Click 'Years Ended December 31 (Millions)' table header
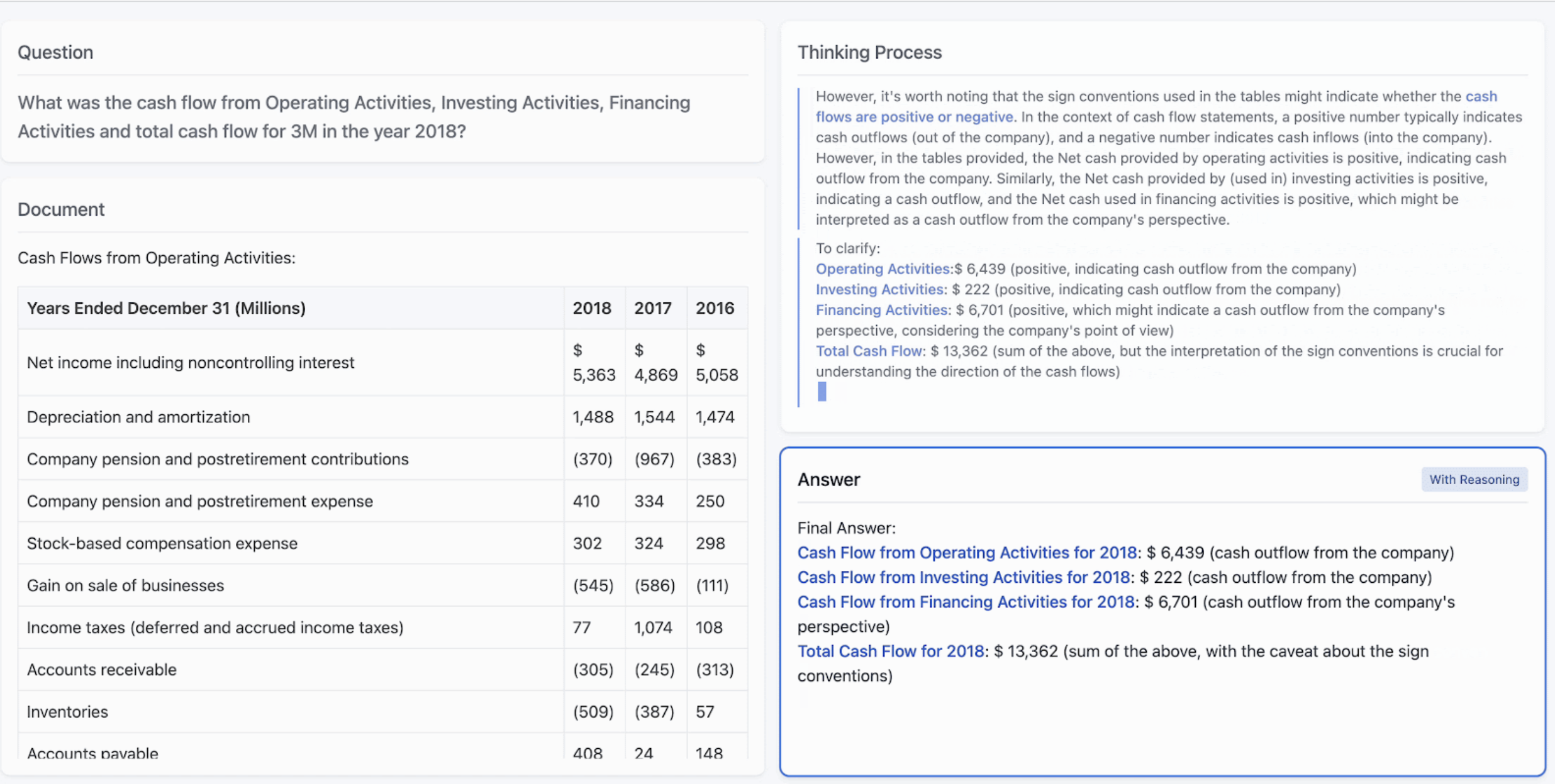This screenshot has height=784, width=1555. click(166, 308)
